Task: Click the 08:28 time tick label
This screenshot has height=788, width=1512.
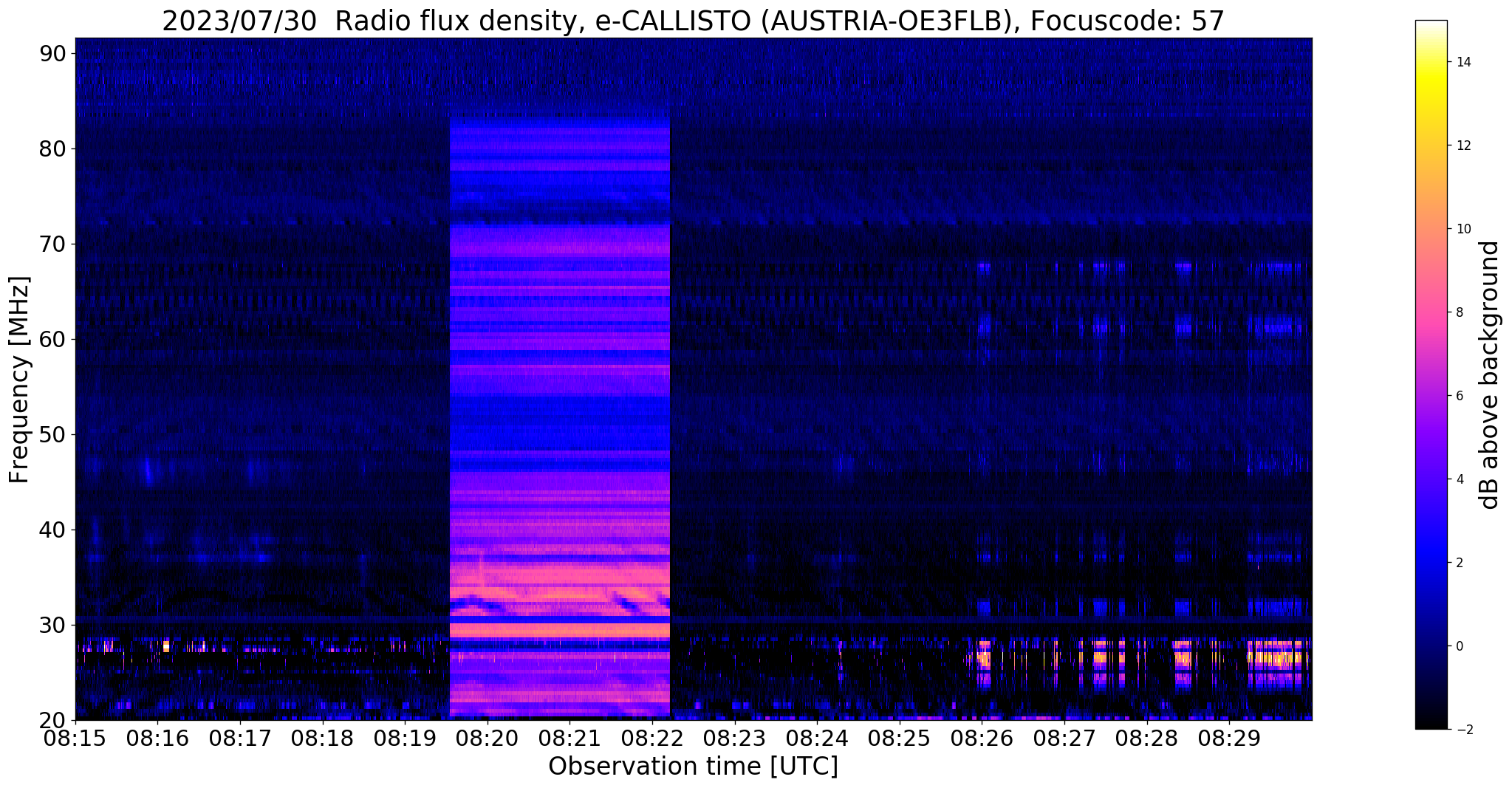Action: click(x=1147, y=738)
